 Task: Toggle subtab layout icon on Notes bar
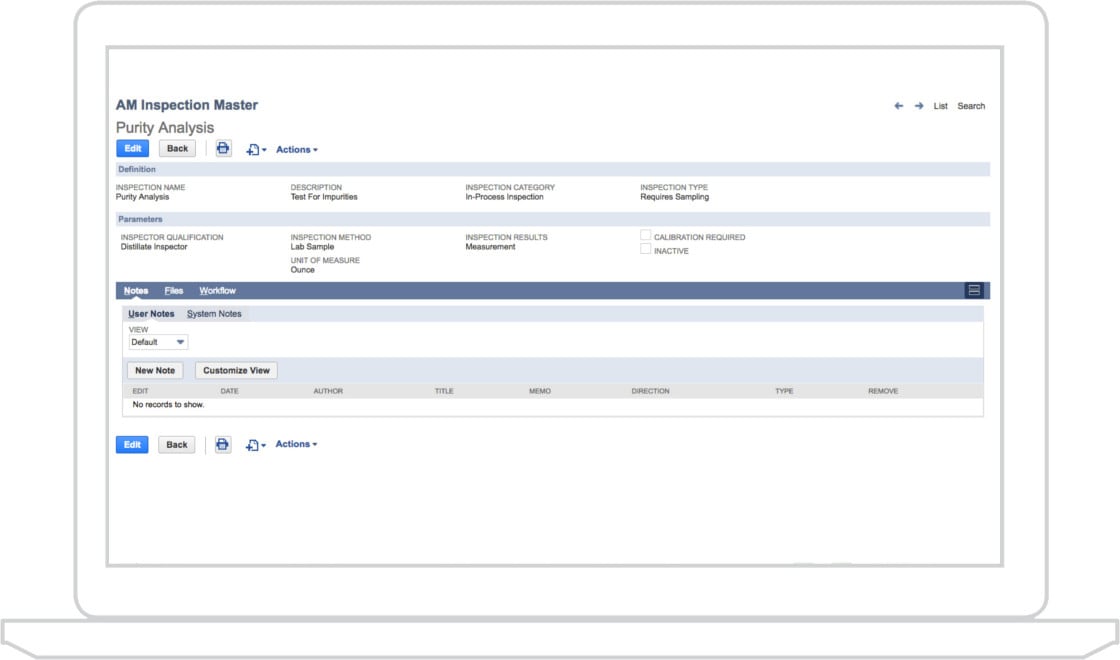click(974, 290)
